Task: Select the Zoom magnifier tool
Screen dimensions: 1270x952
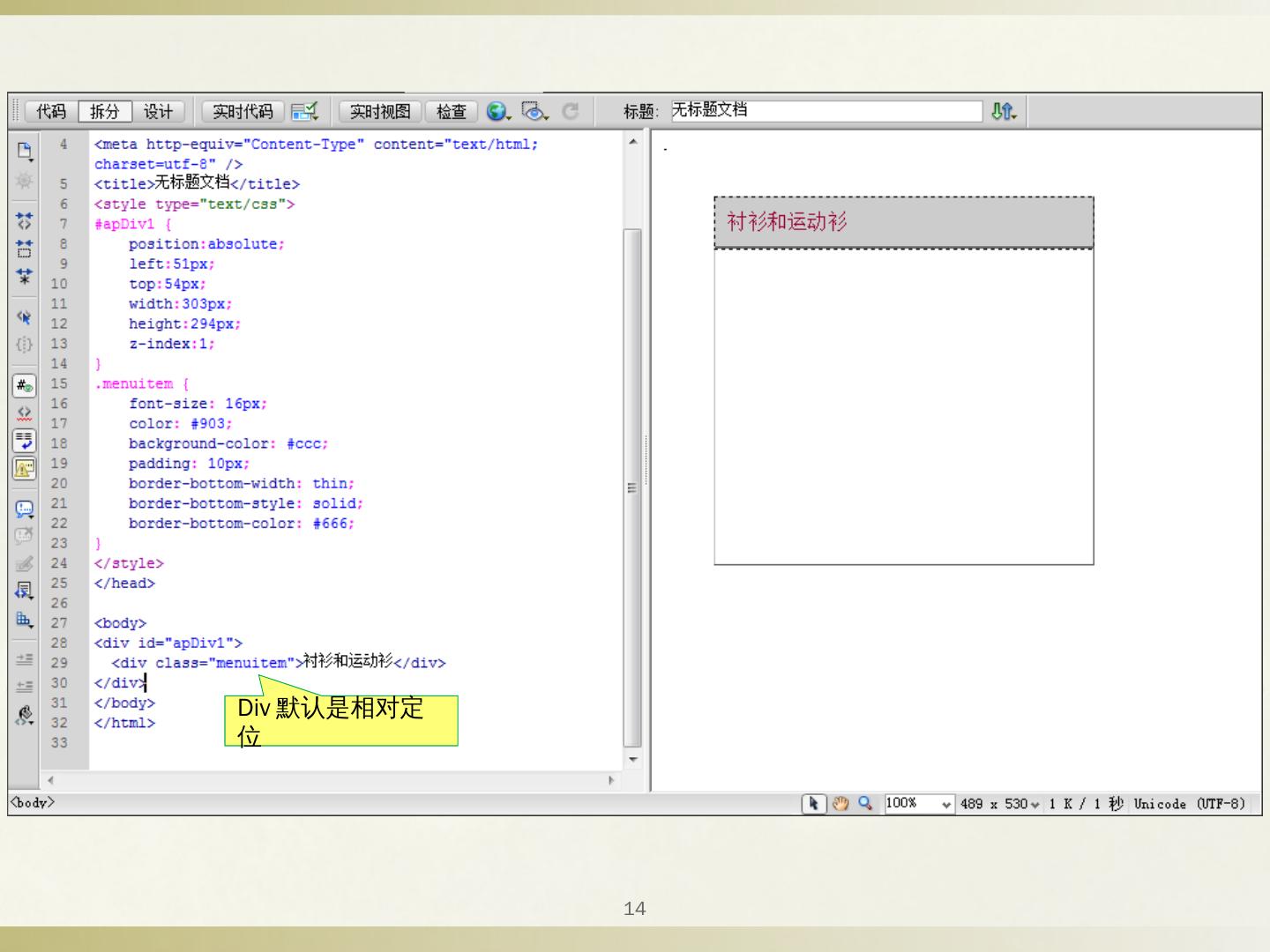Action: coord(865,803)
